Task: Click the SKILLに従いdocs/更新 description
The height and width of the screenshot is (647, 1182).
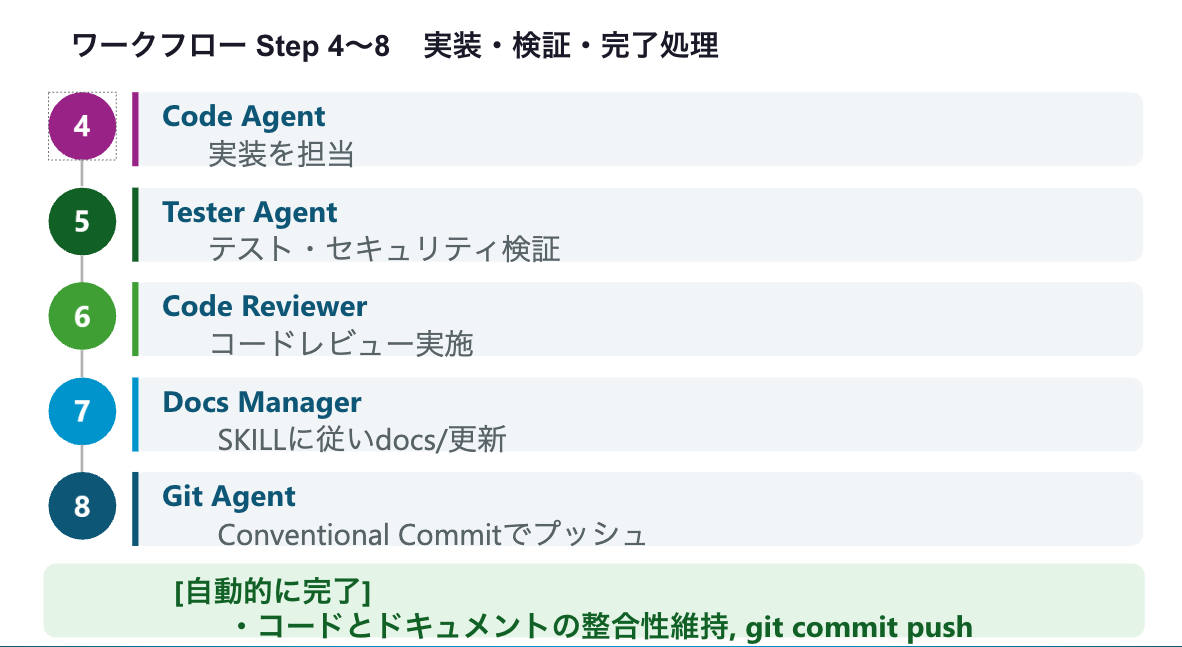Action: click(x=362, y=439)
